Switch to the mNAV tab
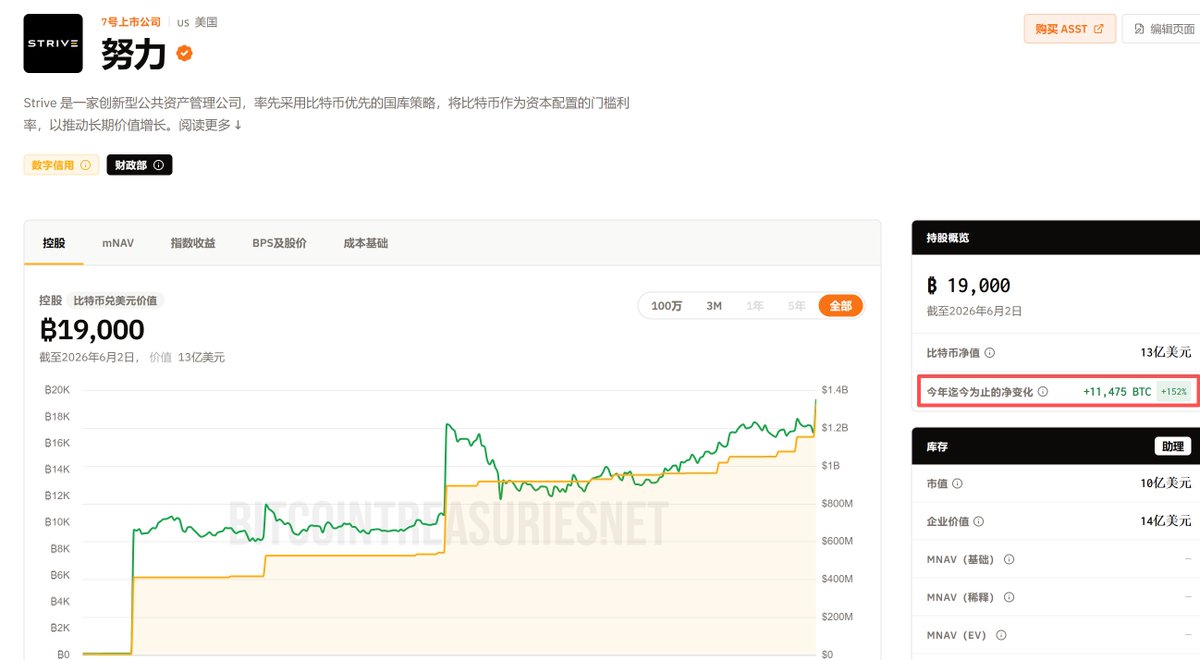Viewport: 1200px width, 660px height. [x=118, y=243]
